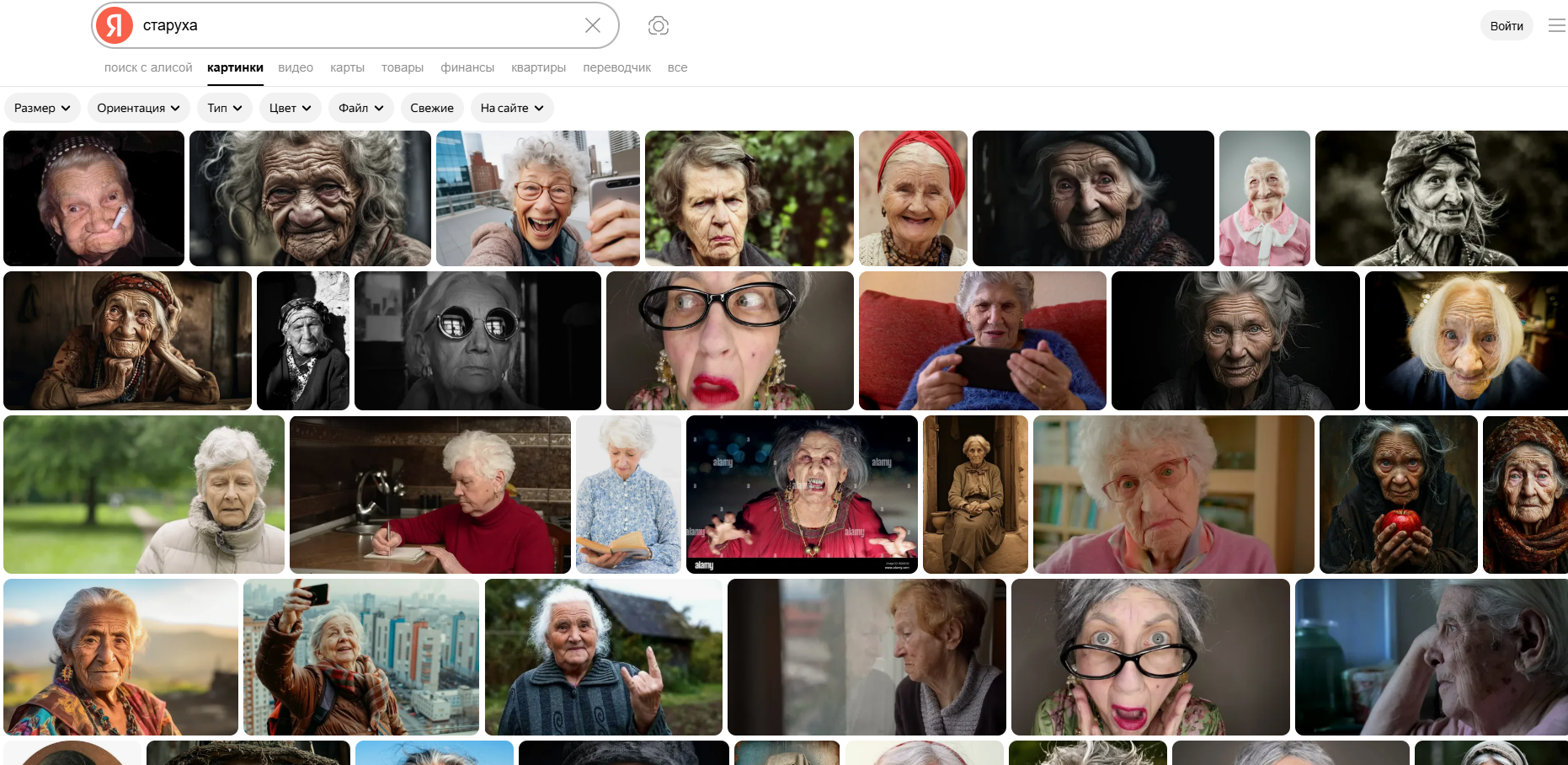Open the переводчик tab

point(616,67)
